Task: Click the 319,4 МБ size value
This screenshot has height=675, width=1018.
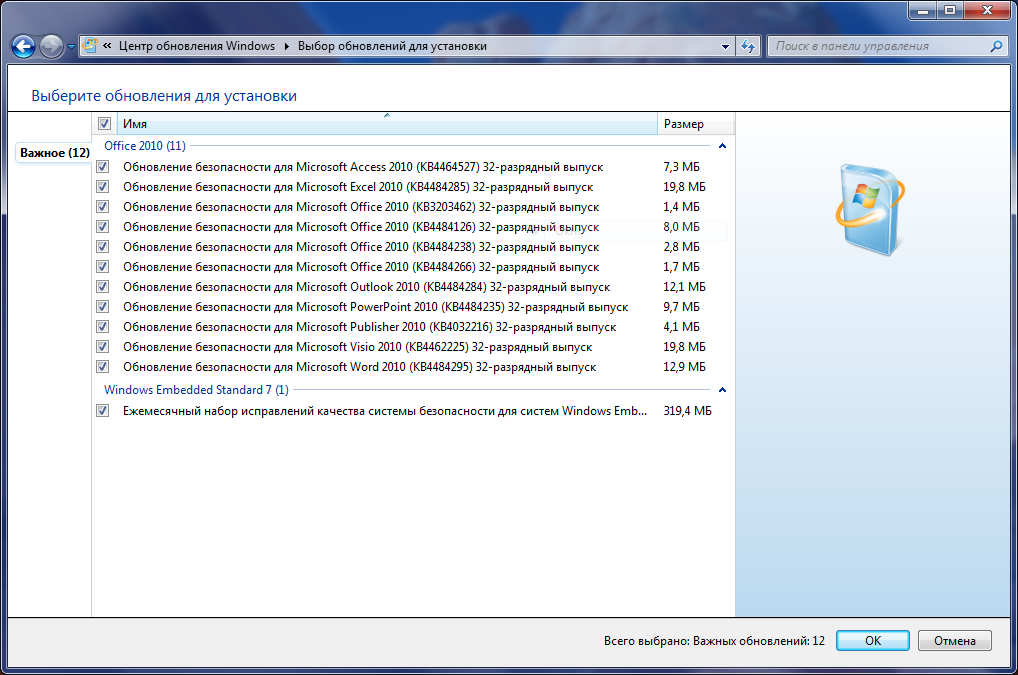Action: 688,411
